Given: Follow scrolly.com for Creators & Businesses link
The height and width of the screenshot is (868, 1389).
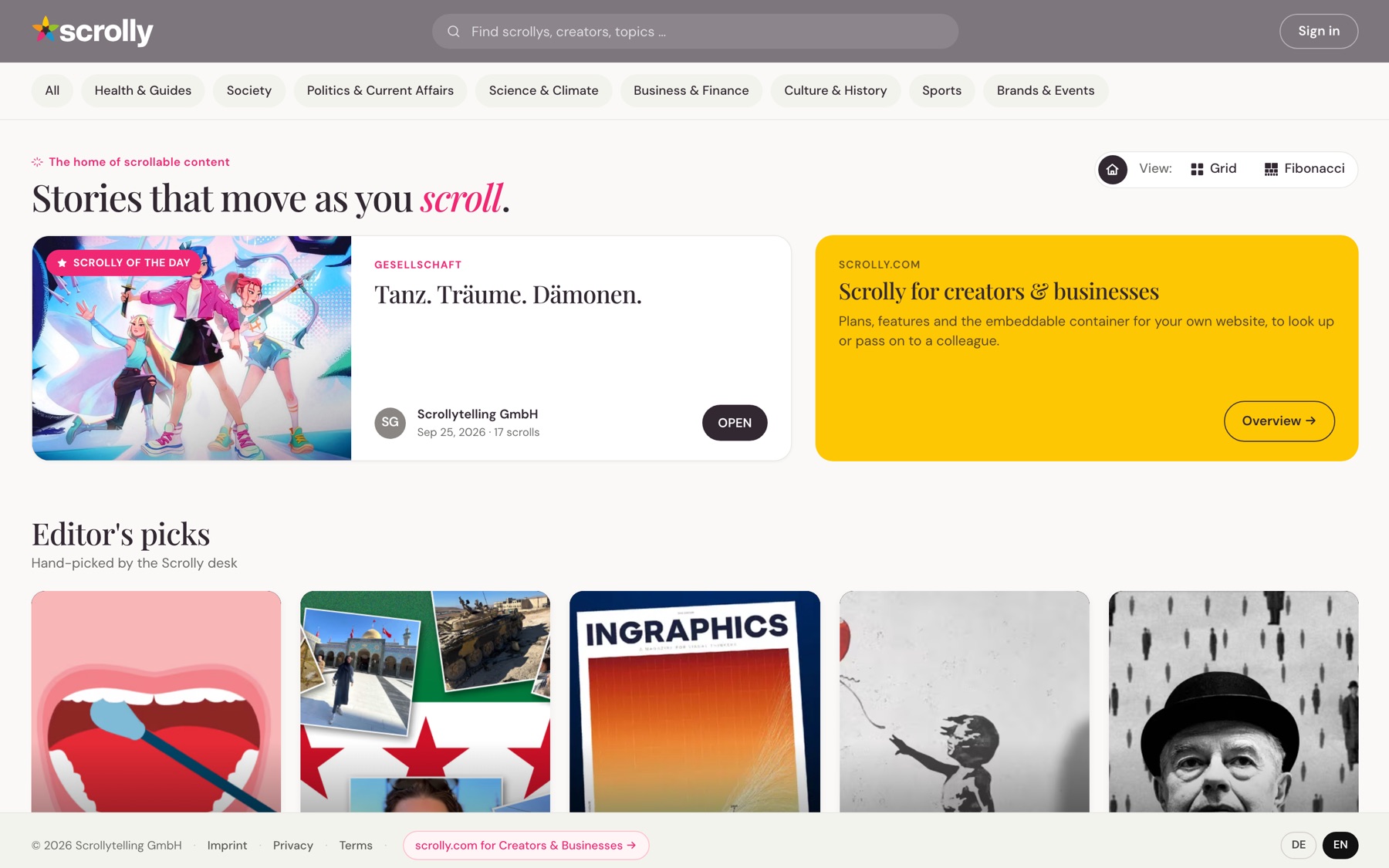Looking at the screenshot, I should click(x=526, y=846).
